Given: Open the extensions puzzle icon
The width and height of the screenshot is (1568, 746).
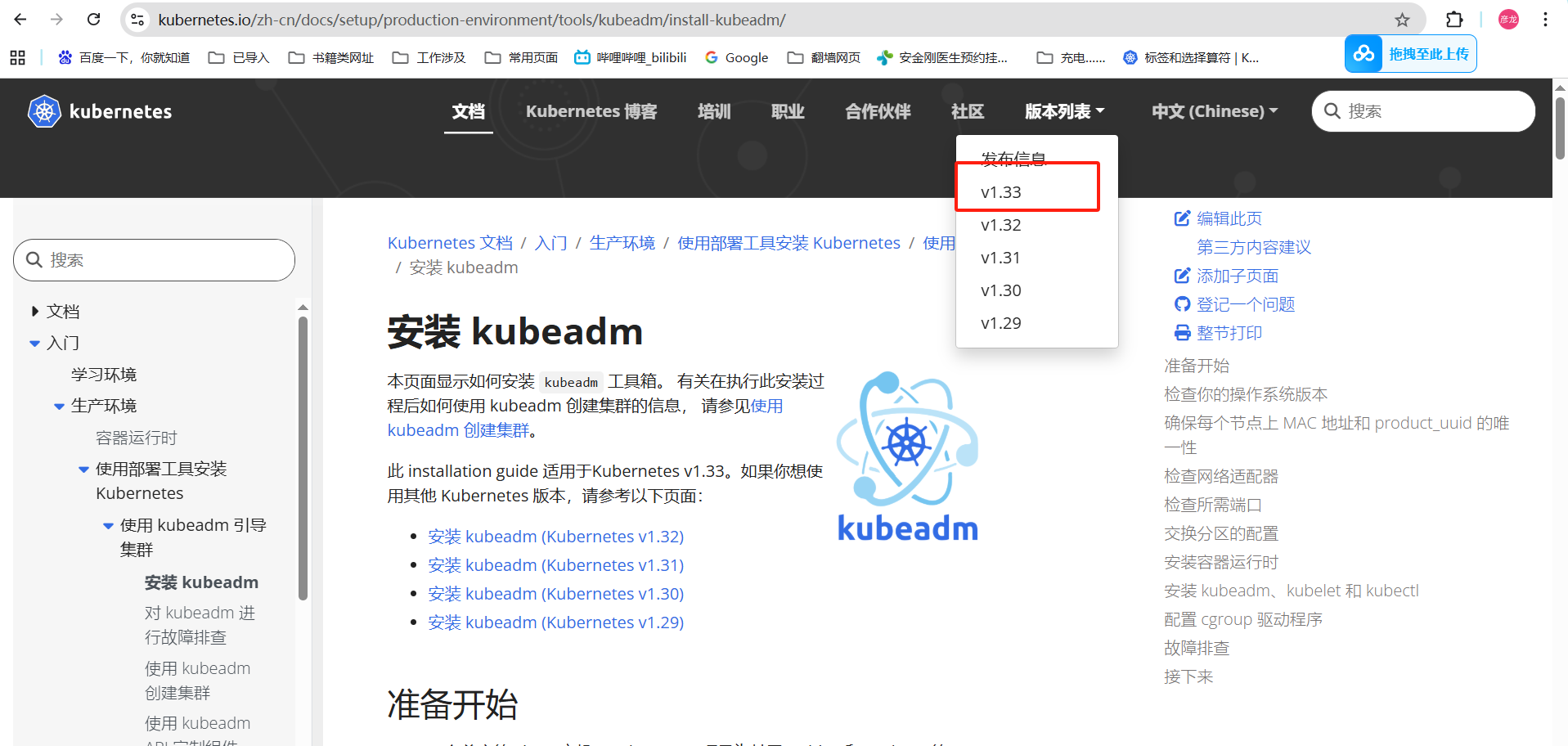Looking at the screenshot, I should pos(1454,20).
